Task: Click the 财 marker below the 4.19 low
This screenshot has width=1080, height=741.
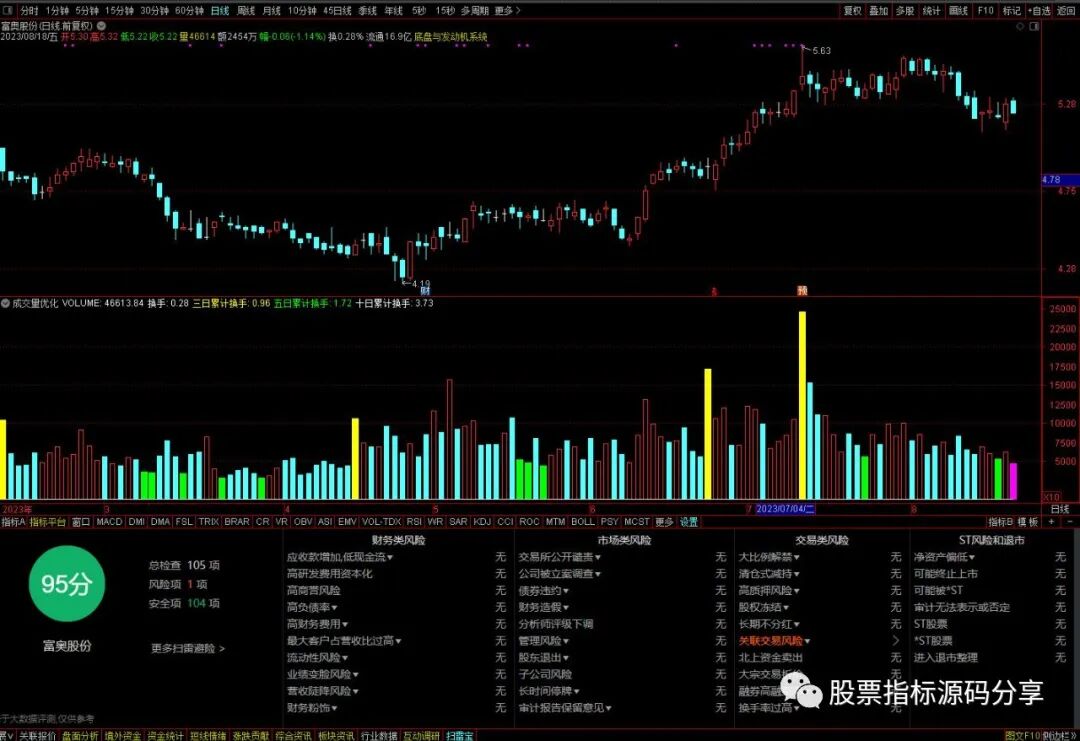Action: click(425, 291)
